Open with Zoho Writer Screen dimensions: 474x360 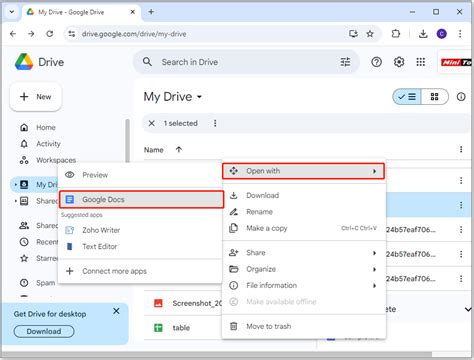[x=140, y=230]
